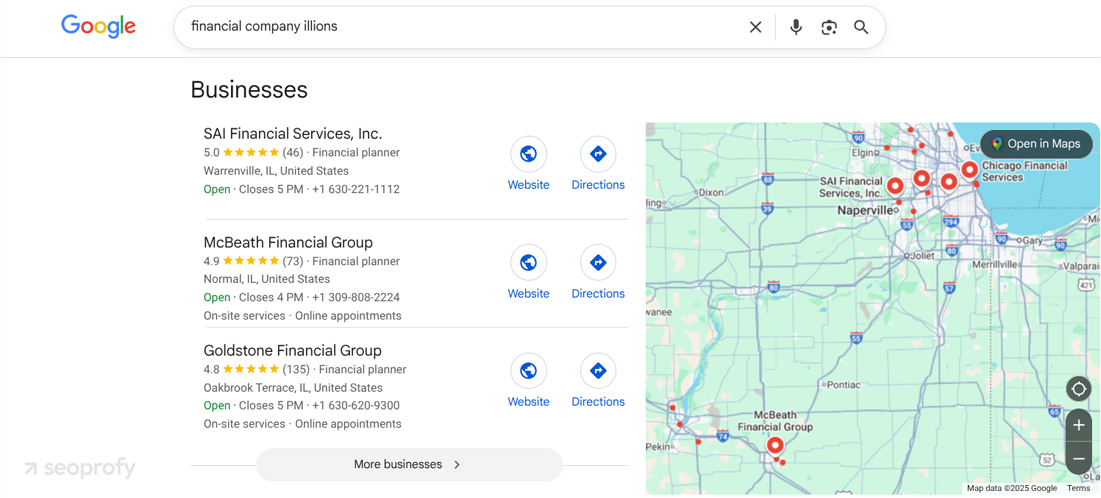Viewport: 1101px width, 498px height.
Task: Click Website label under McBeath Financial Group
Action: coord(528,293)
